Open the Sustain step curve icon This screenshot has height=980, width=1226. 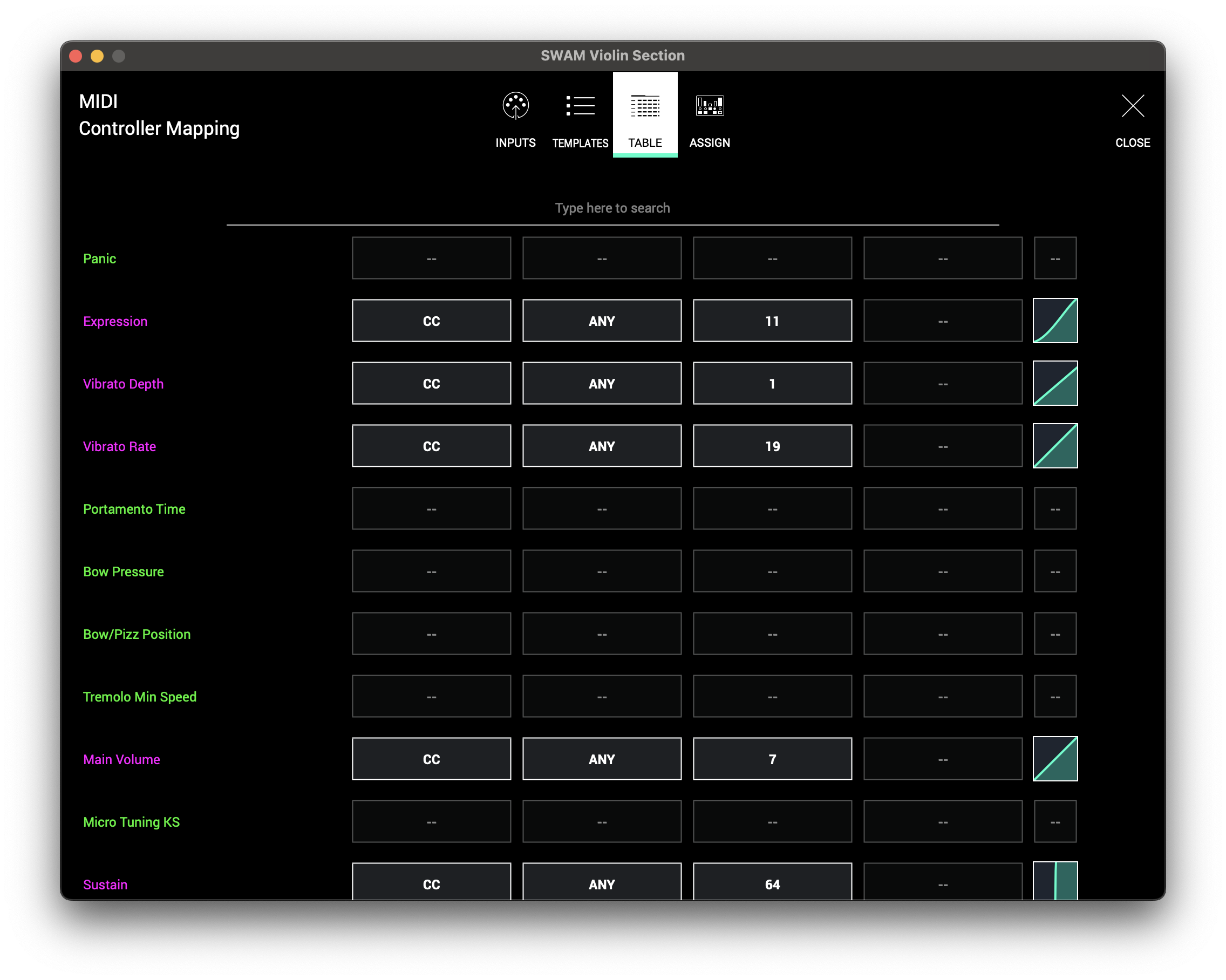coord(1055,882)
